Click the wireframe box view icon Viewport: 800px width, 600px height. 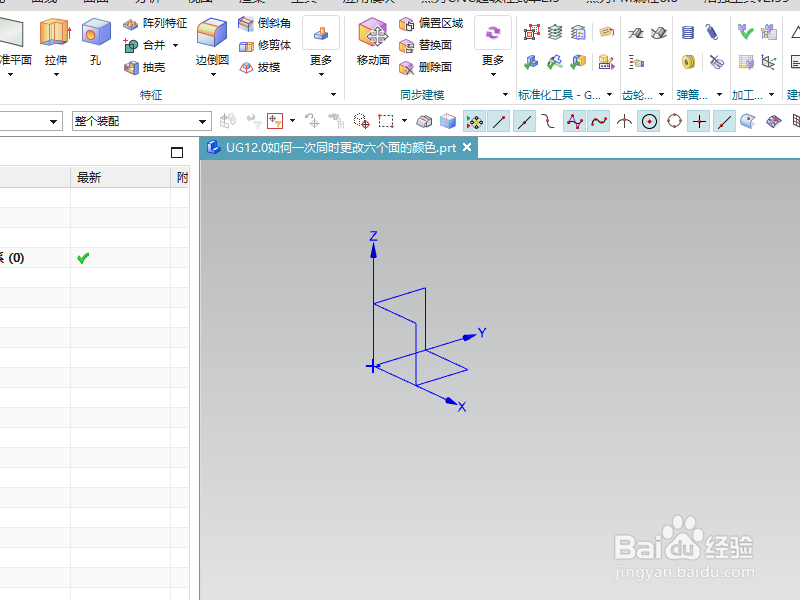pos(424,121)
